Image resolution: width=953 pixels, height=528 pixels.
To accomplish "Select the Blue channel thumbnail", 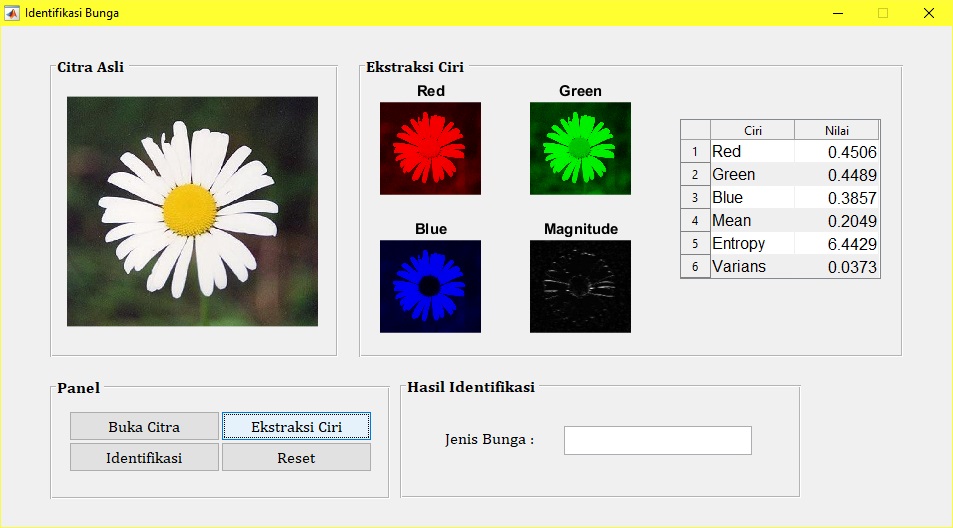I will 430,286.
